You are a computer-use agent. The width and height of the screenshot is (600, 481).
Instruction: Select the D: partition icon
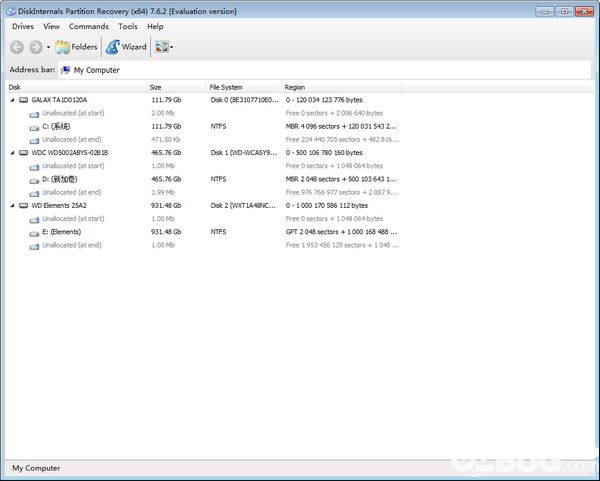(34, 180)
